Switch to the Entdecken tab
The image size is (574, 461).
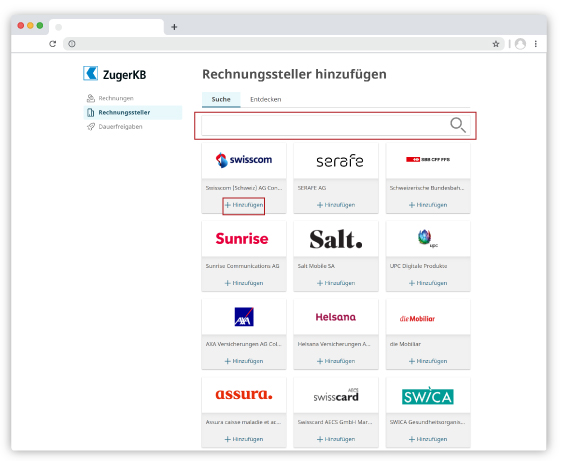tap(265, 99)
